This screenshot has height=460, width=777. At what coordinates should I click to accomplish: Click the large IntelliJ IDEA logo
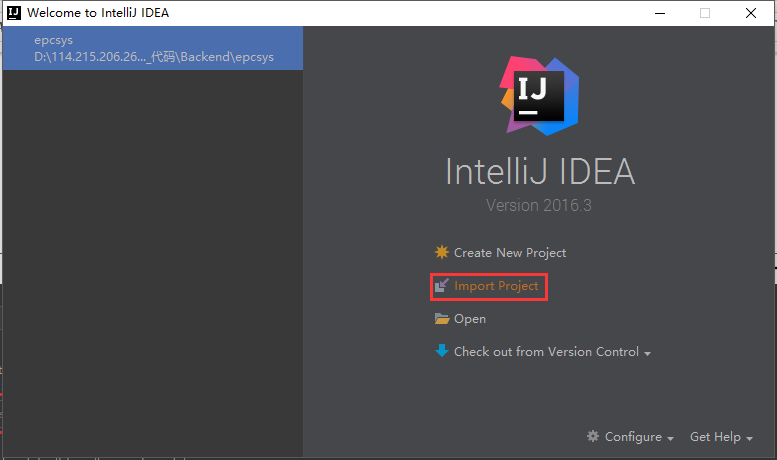(x=540, y=96)
